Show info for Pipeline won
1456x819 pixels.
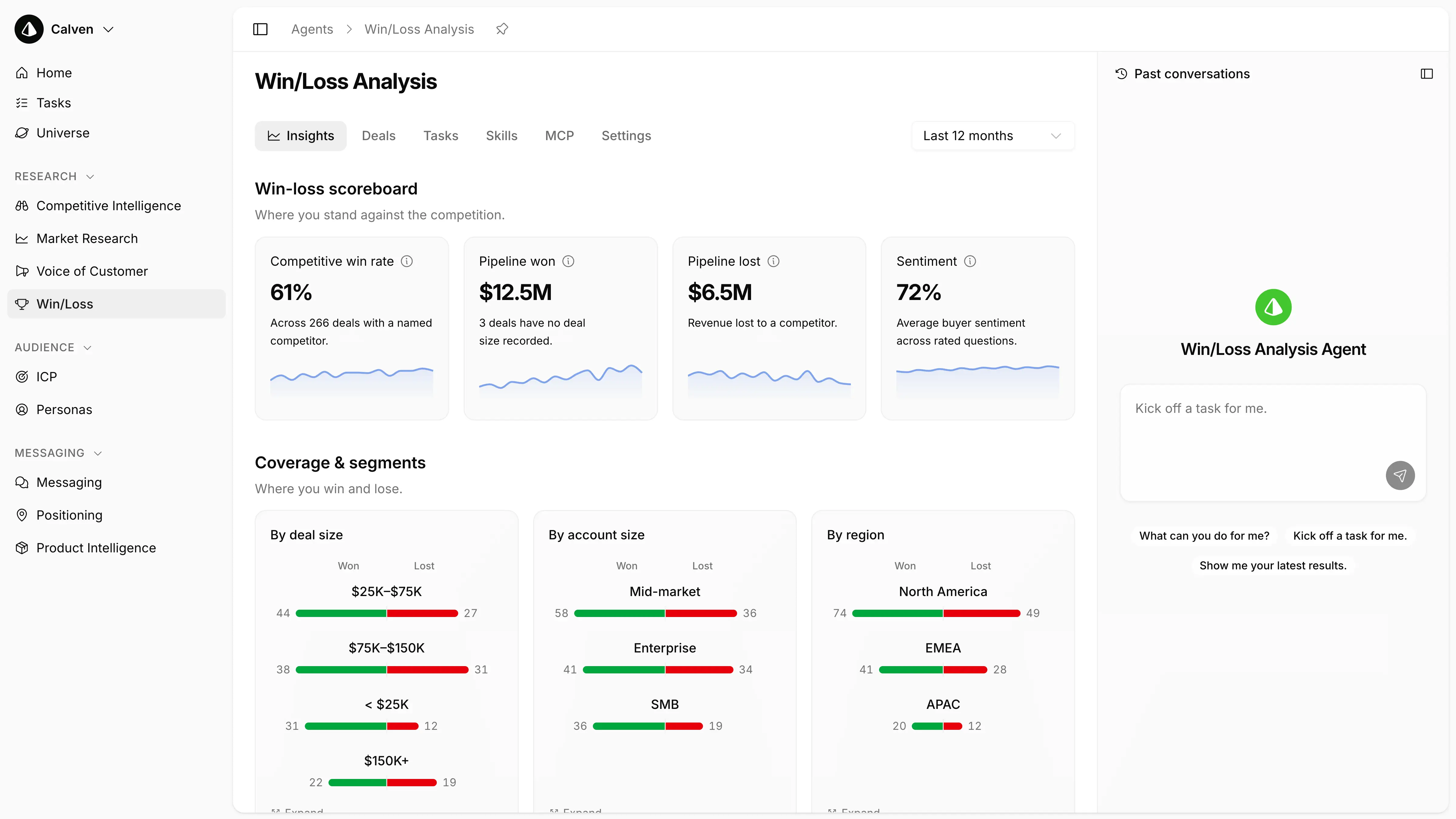coord(569,261)
